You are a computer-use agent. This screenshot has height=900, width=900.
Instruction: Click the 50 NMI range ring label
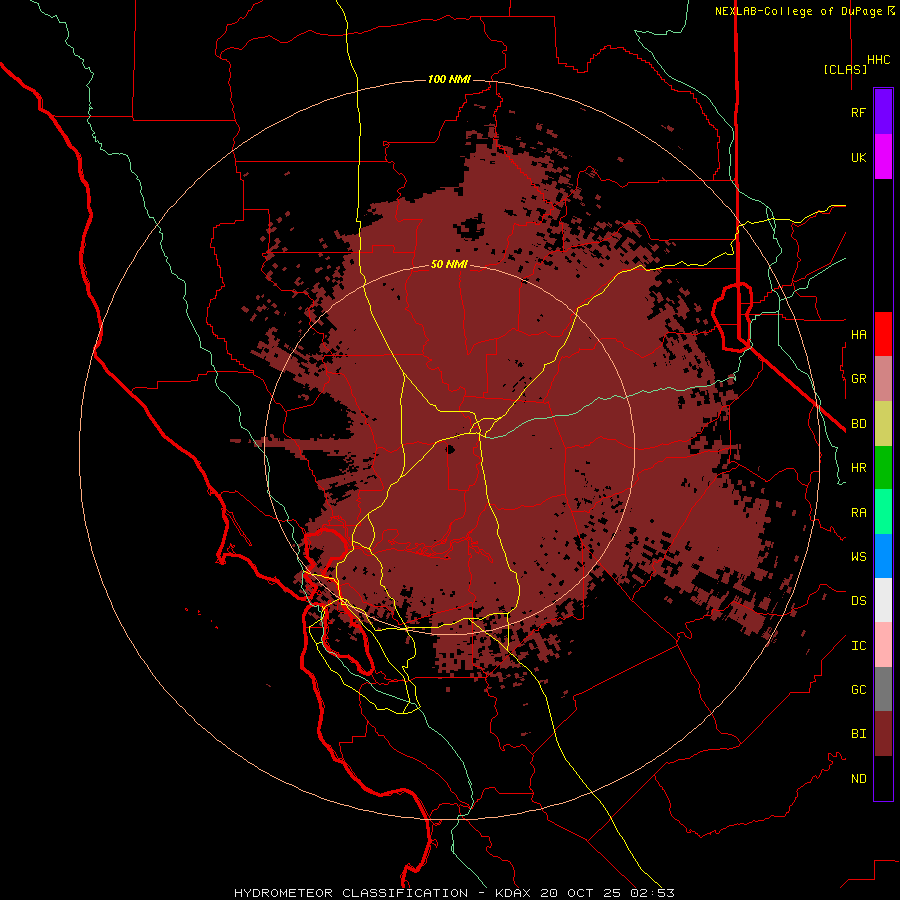449,264
